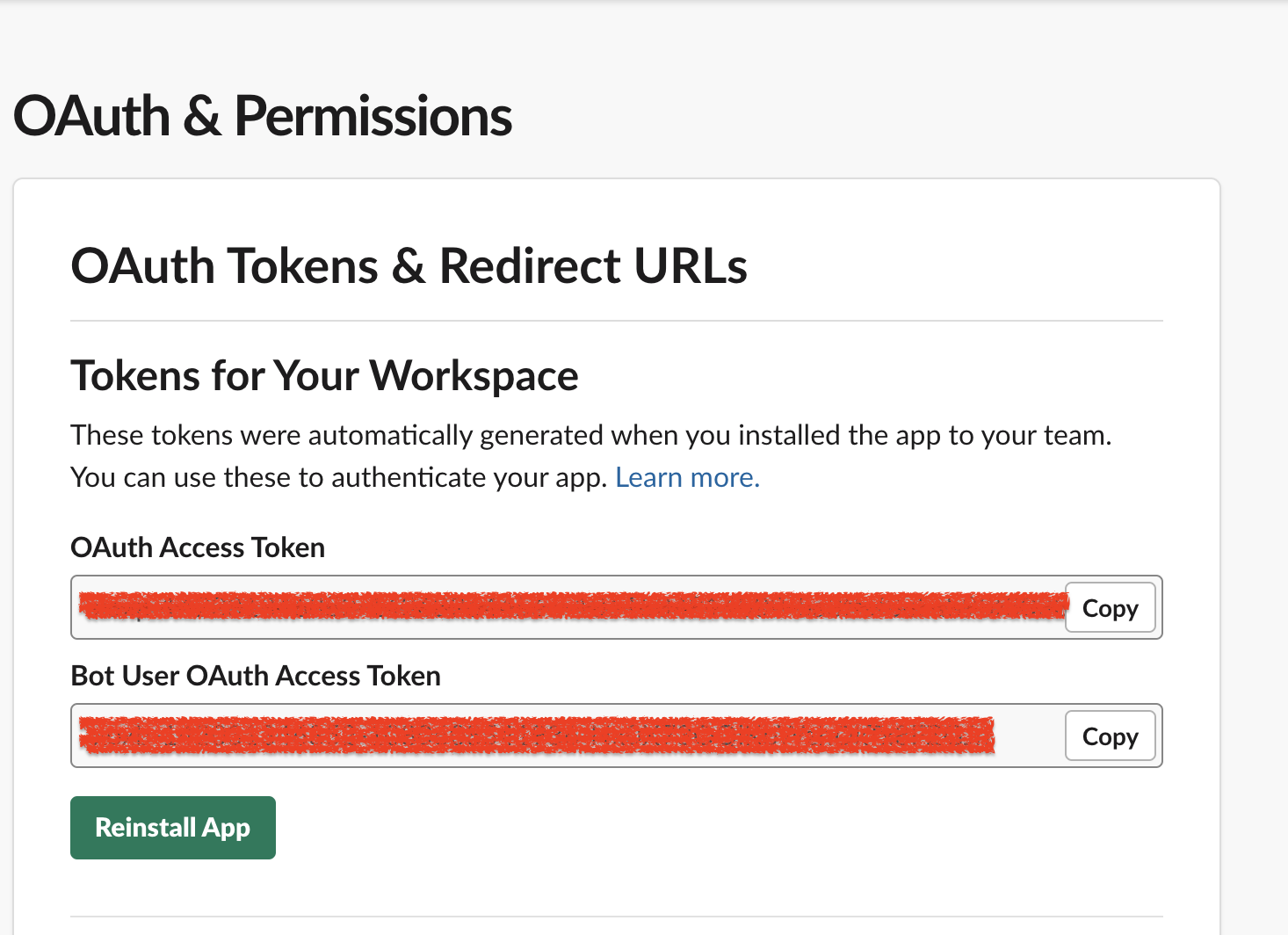Click the 'You can use these to authenticate' text

tap(338, 477)
